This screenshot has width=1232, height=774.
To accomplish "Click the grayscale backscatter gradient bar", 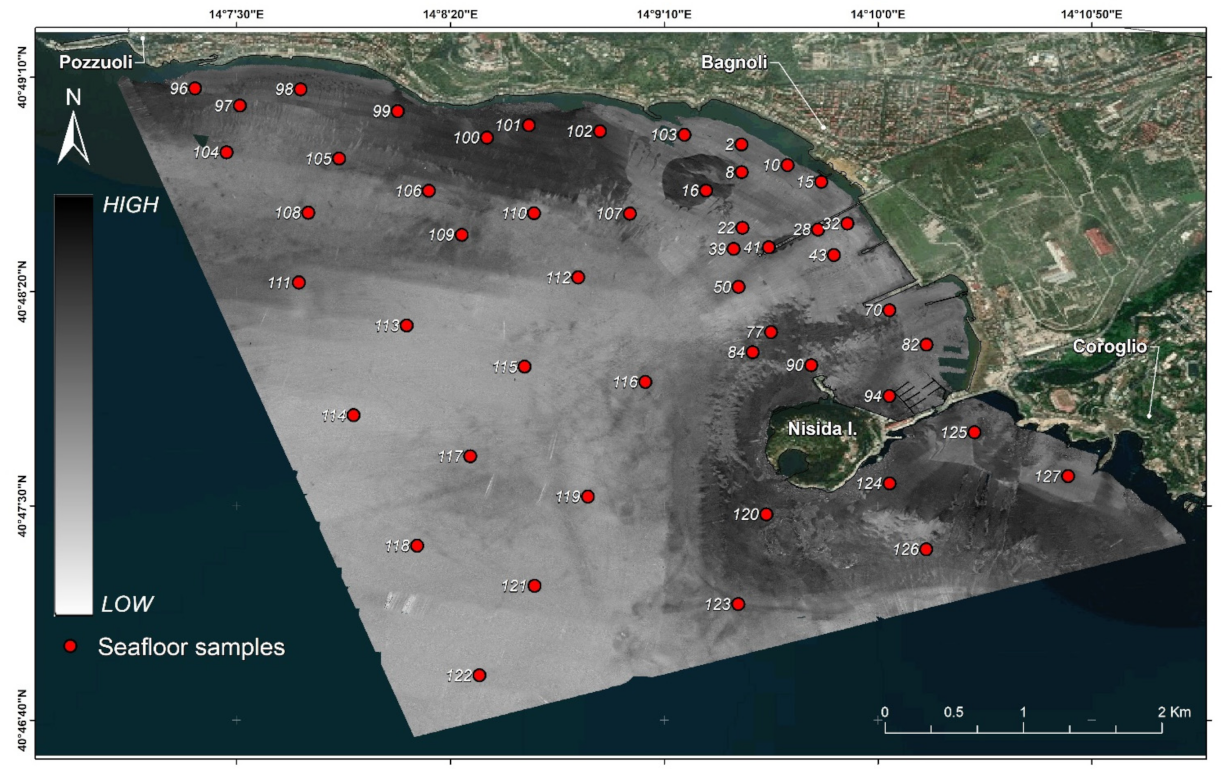I will (x=73, y=404).
